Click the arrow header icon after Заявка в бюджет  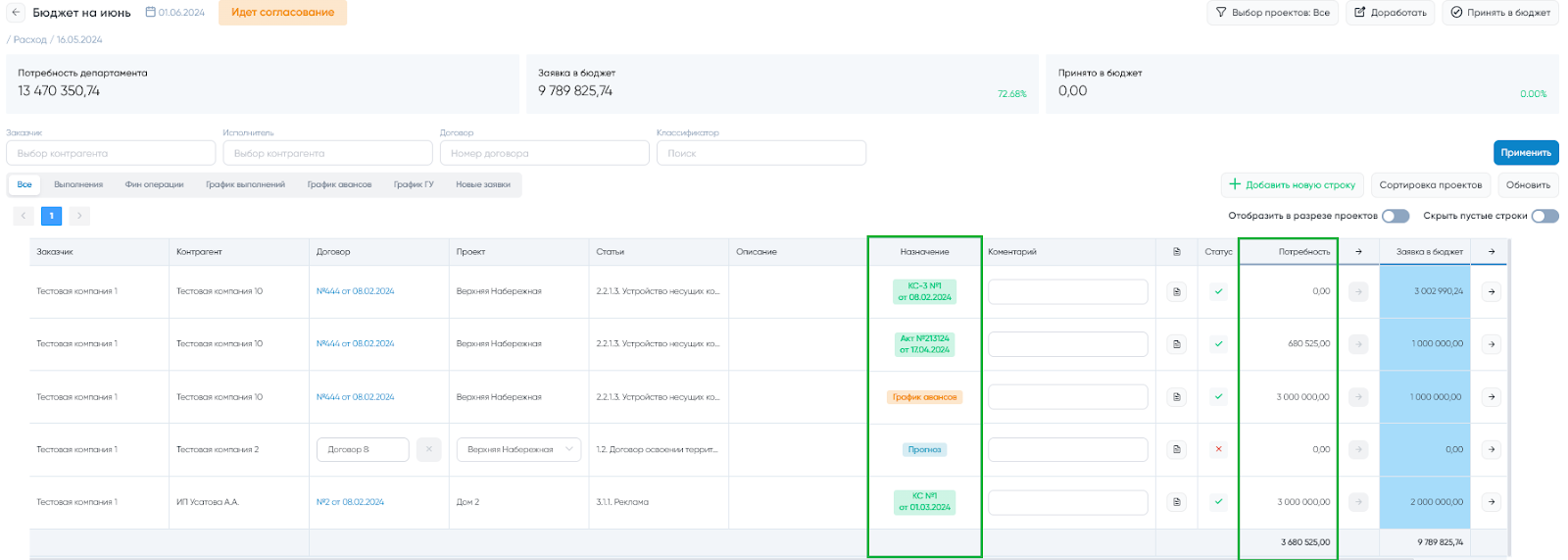1491,252
